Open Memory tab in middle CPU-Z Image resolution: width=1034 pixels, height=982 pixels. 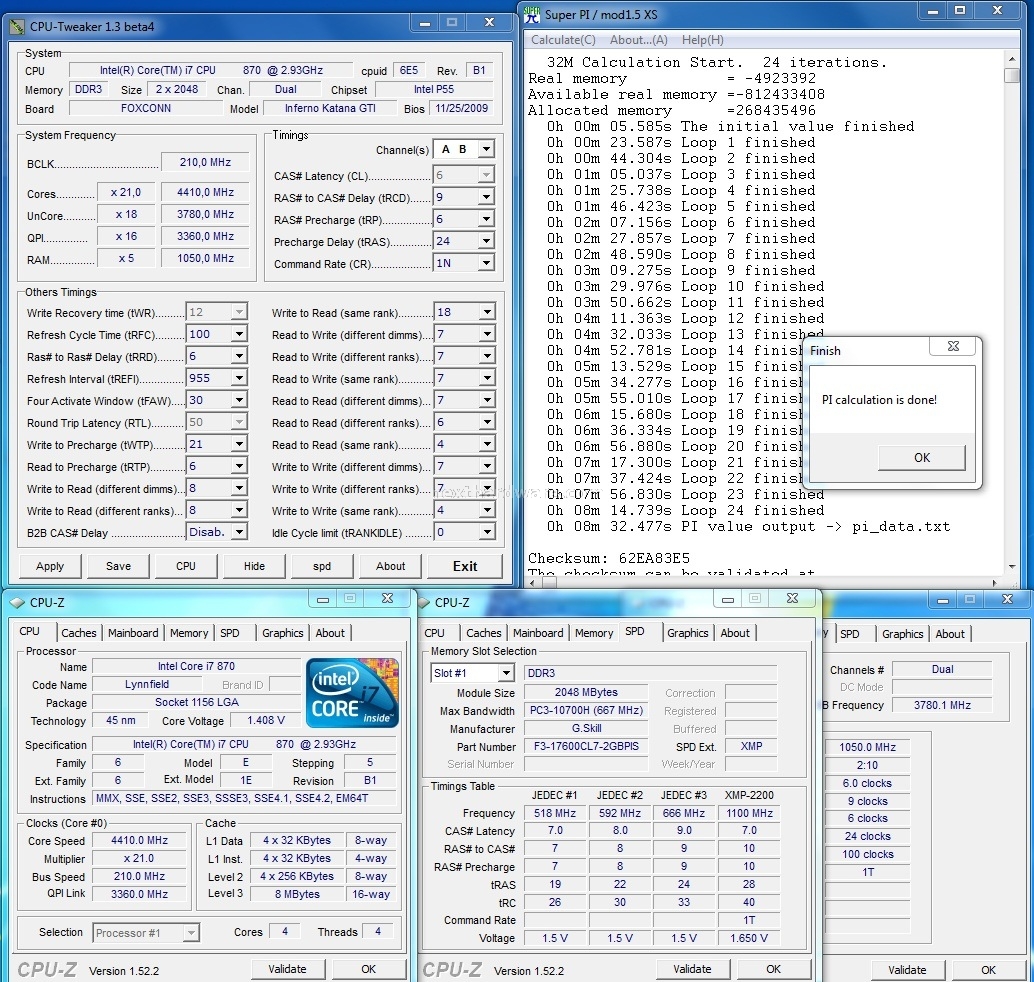tap(594, 633)
